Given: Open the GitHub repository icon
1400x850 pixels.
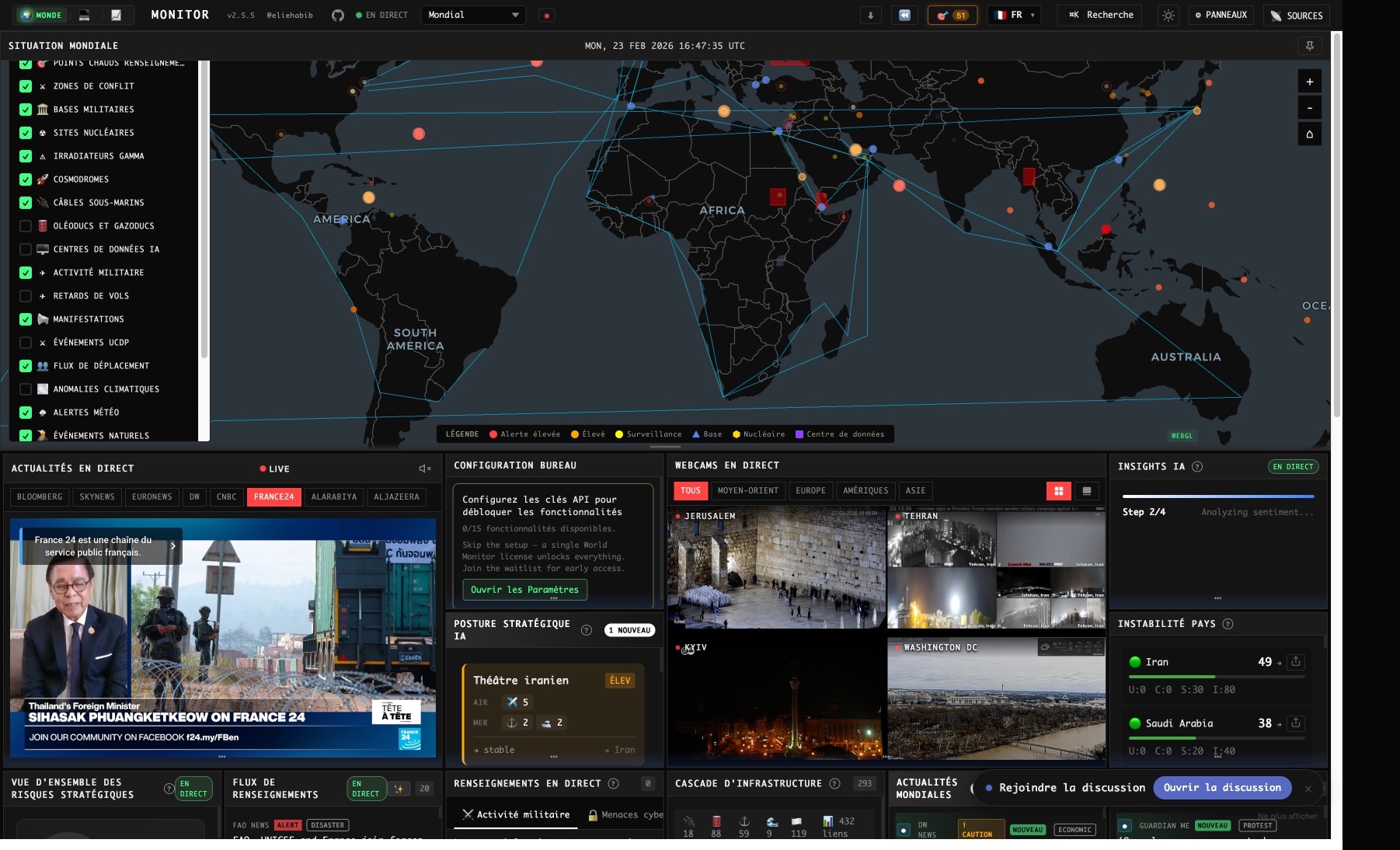Looking at the screenshot, I should pyautogui.click(x=337, y=16).
